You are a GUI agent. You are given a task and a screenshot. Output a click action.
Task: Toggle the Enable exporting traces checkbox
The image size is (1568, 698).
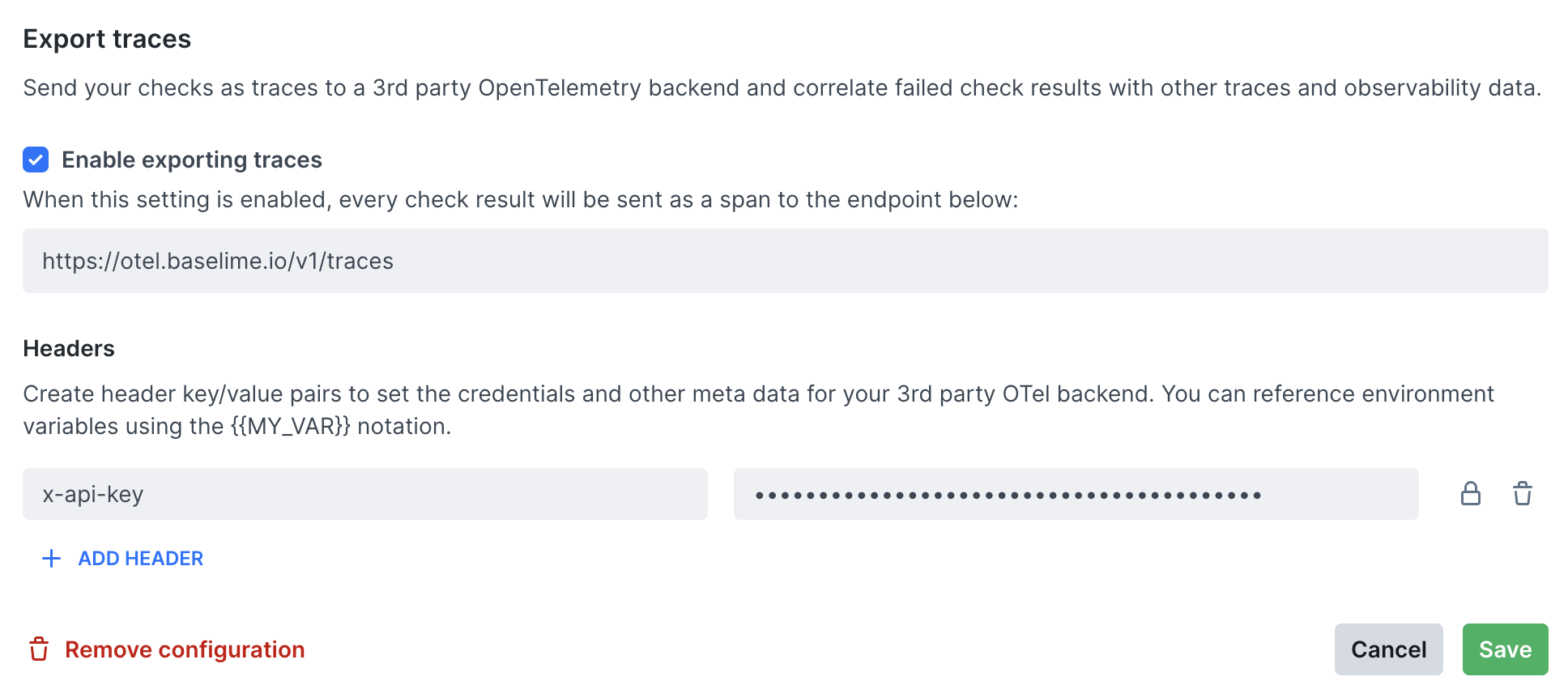tap(36, 160)
